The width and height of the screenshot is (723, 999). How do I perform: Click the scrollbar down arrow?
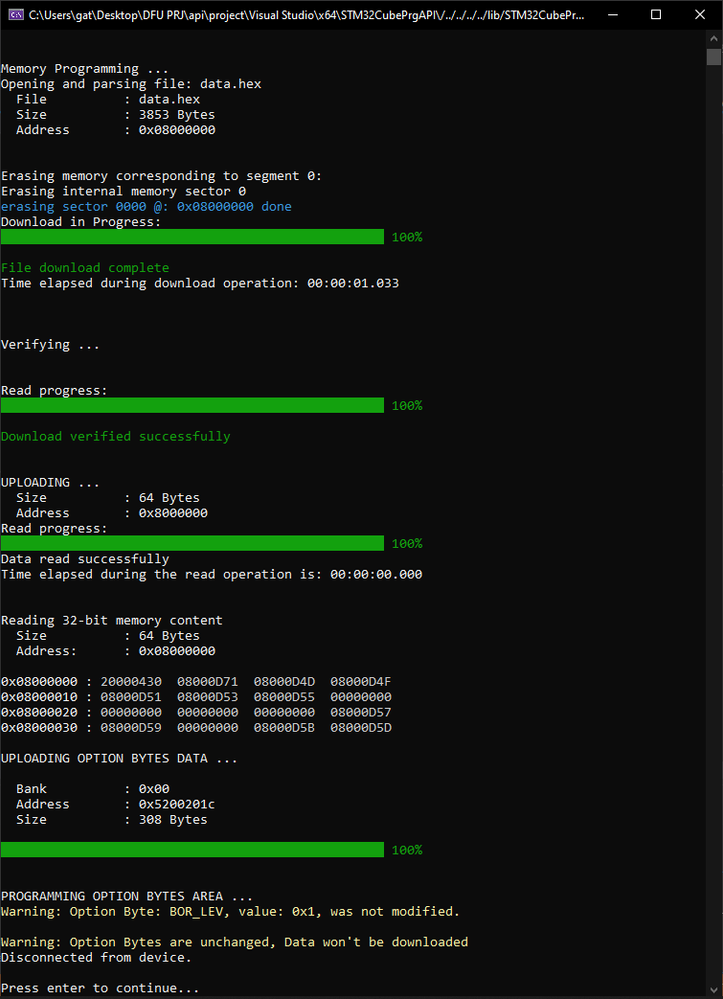[x=714, y=989]
